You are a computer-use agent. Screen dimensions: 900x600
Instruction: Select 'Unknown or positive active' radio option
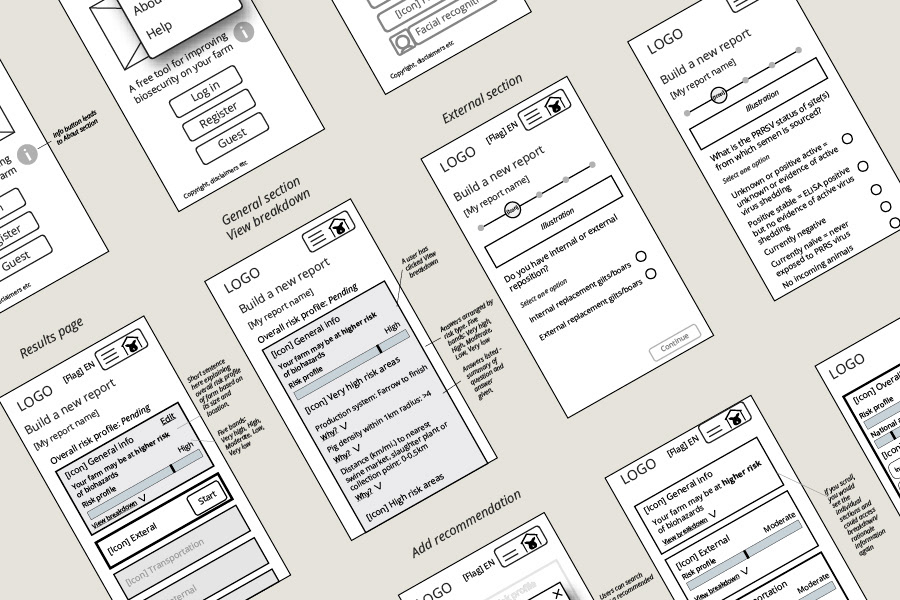point(847,138)
